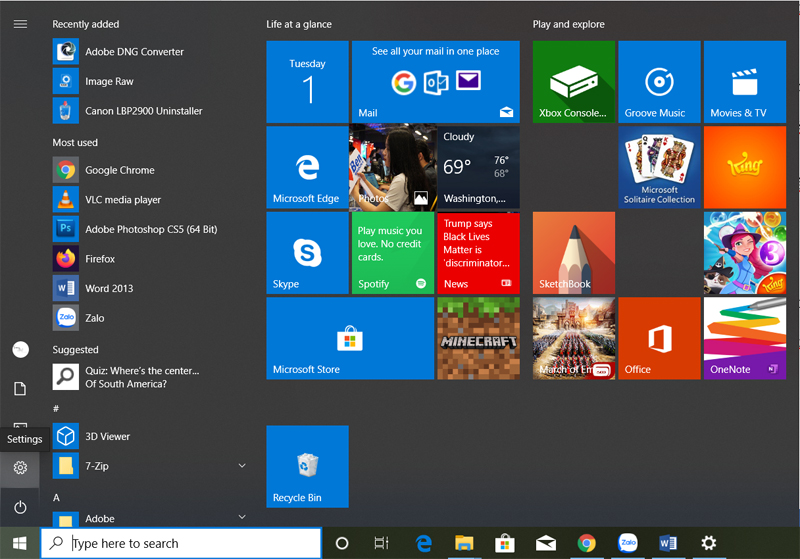Open Xbox Console Companion tile
The width and height of the screenshot is (800, 559).
(x=573, y=82)
